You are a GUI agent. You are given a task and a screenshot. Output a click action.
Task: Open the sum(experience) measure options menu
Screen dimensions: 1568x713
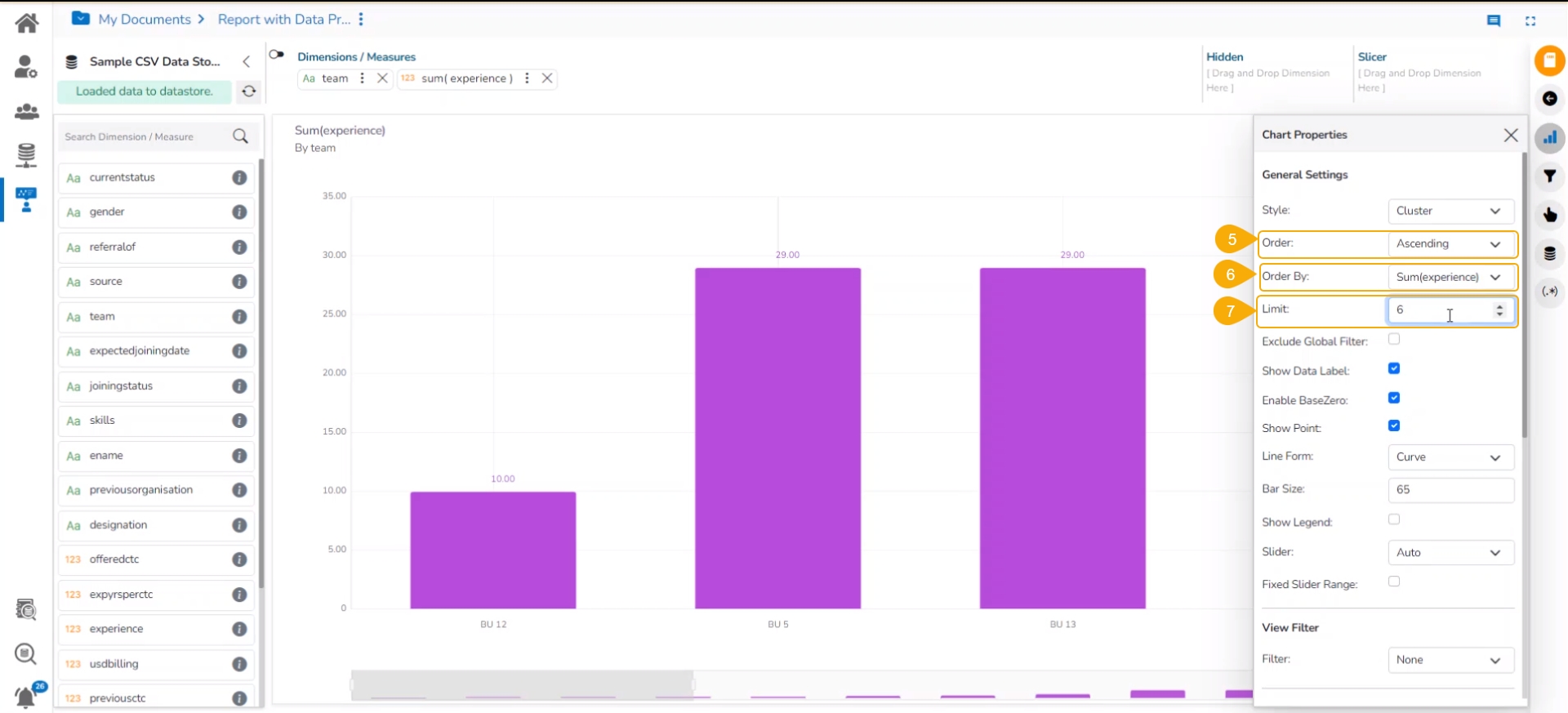click(527, 78)
